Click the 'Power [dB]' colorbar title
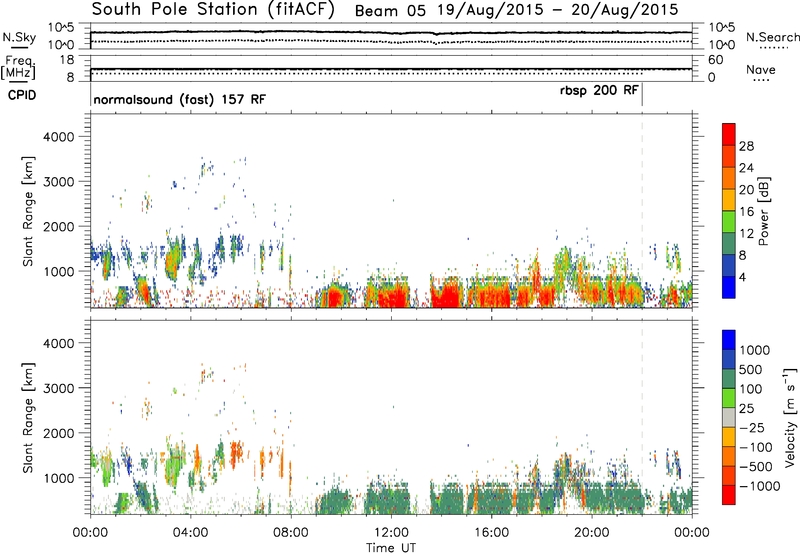 coord(763,211)
